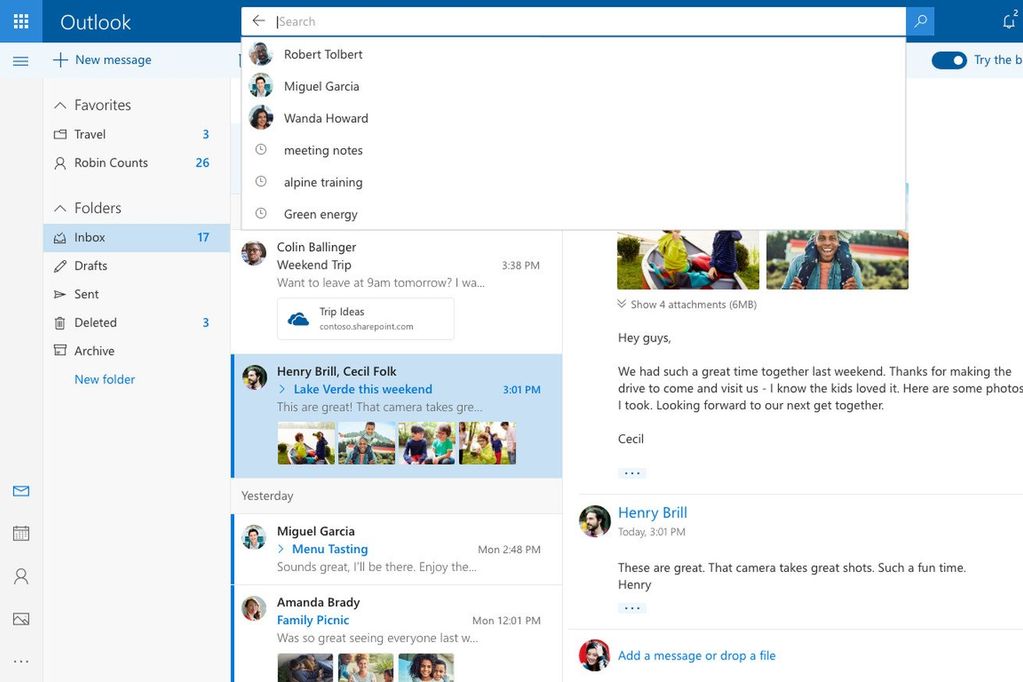Select the Robert Tolbert search suggestion
The height and width of the screenshot is (682, 1023).
pos(323,54)
